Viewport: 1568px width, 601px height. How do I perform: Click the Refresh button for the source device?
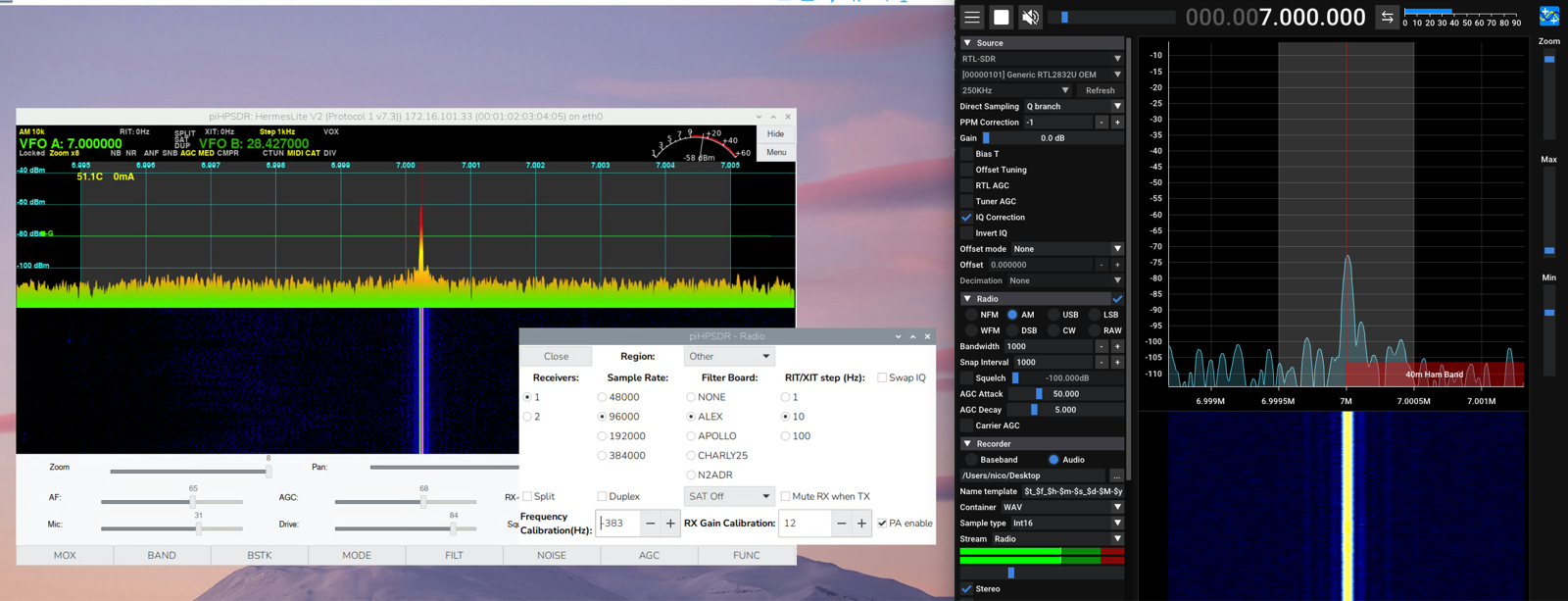[x=1100, y=90]
